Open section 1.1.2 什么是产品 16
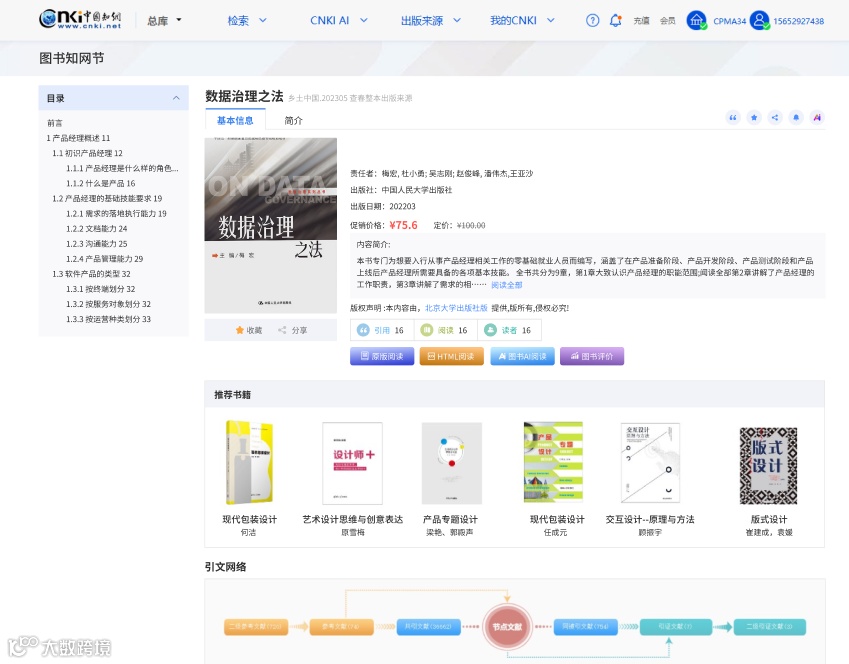This screenshot has width=849, height=664. [101, 183]
